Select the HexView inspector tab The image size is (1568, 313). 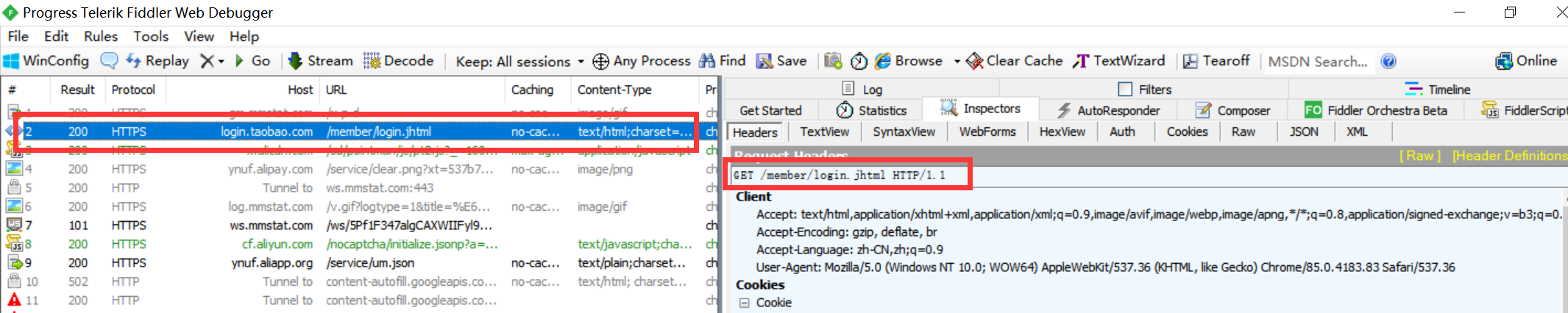tap(1062, 132)
